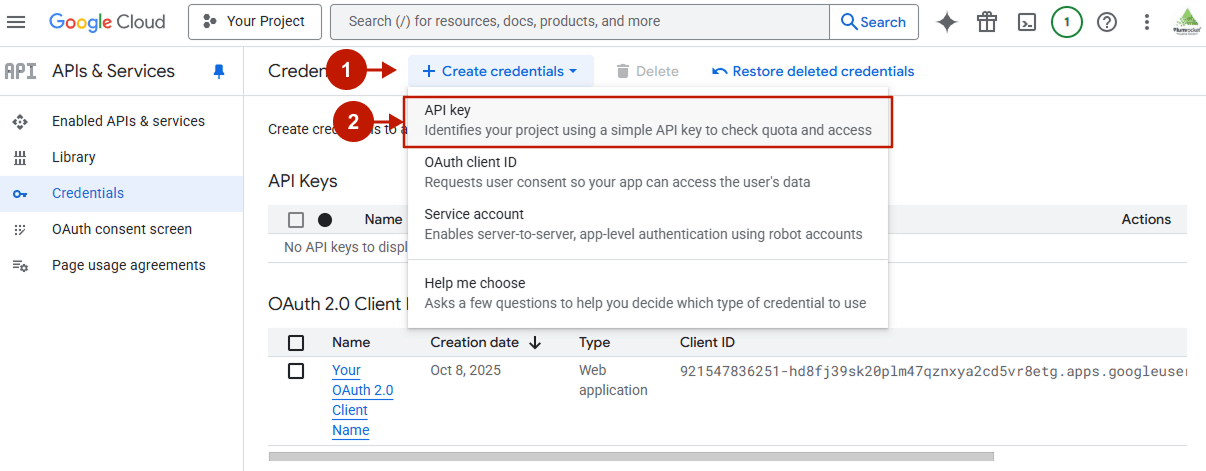Viewport: 1206px width, 471px height.
Task: Choose Service account option
Action: point(648,224)
